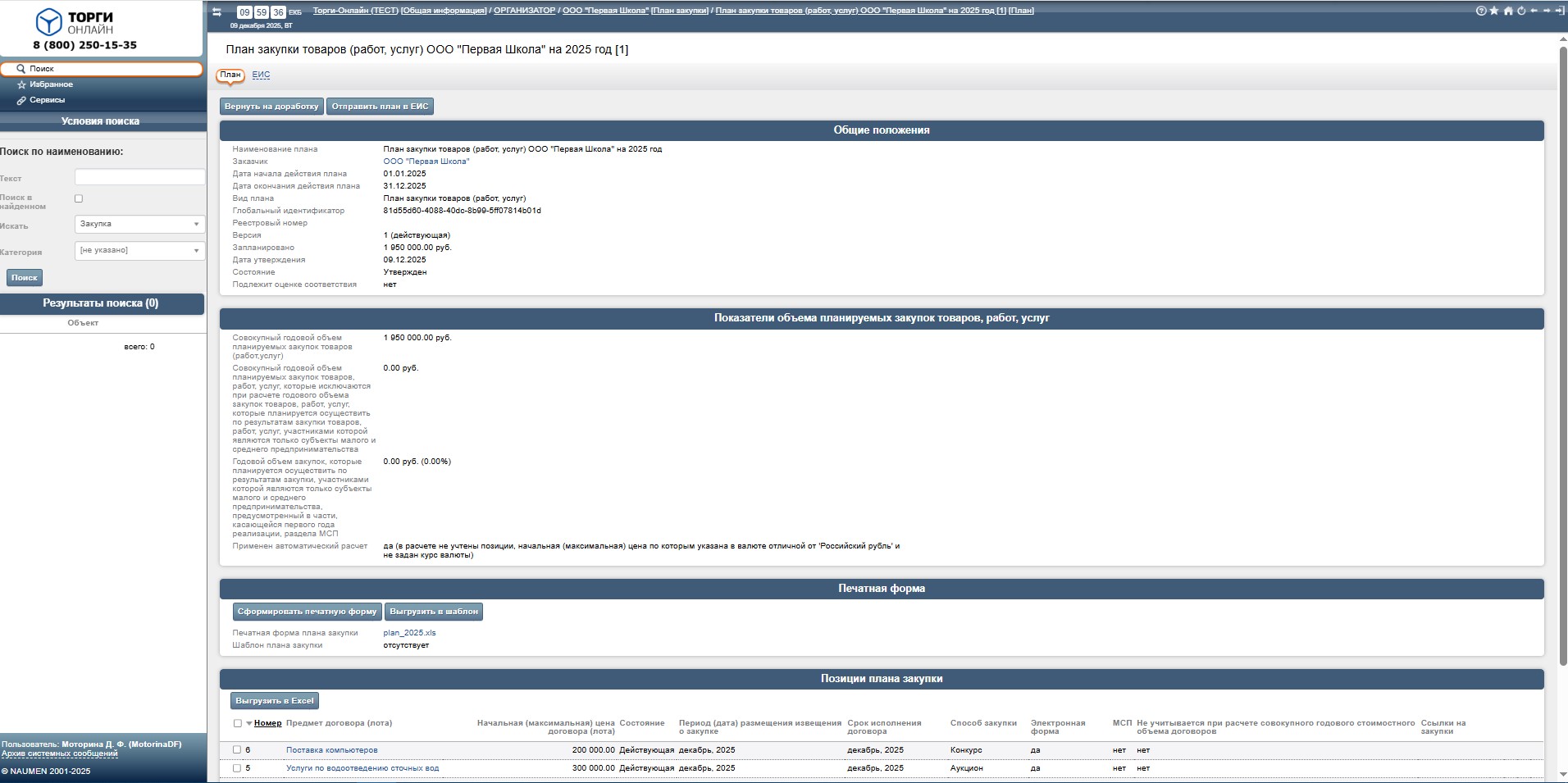Add page to favorites via top-bar star icon
This screenshot has width=1568, height=783.
coord(1494,11)
